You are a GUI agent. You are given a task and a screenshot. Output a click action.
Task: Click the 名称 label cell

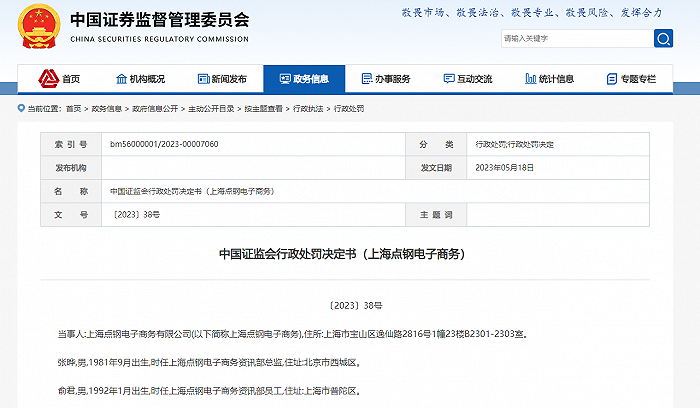pos(71,191)
